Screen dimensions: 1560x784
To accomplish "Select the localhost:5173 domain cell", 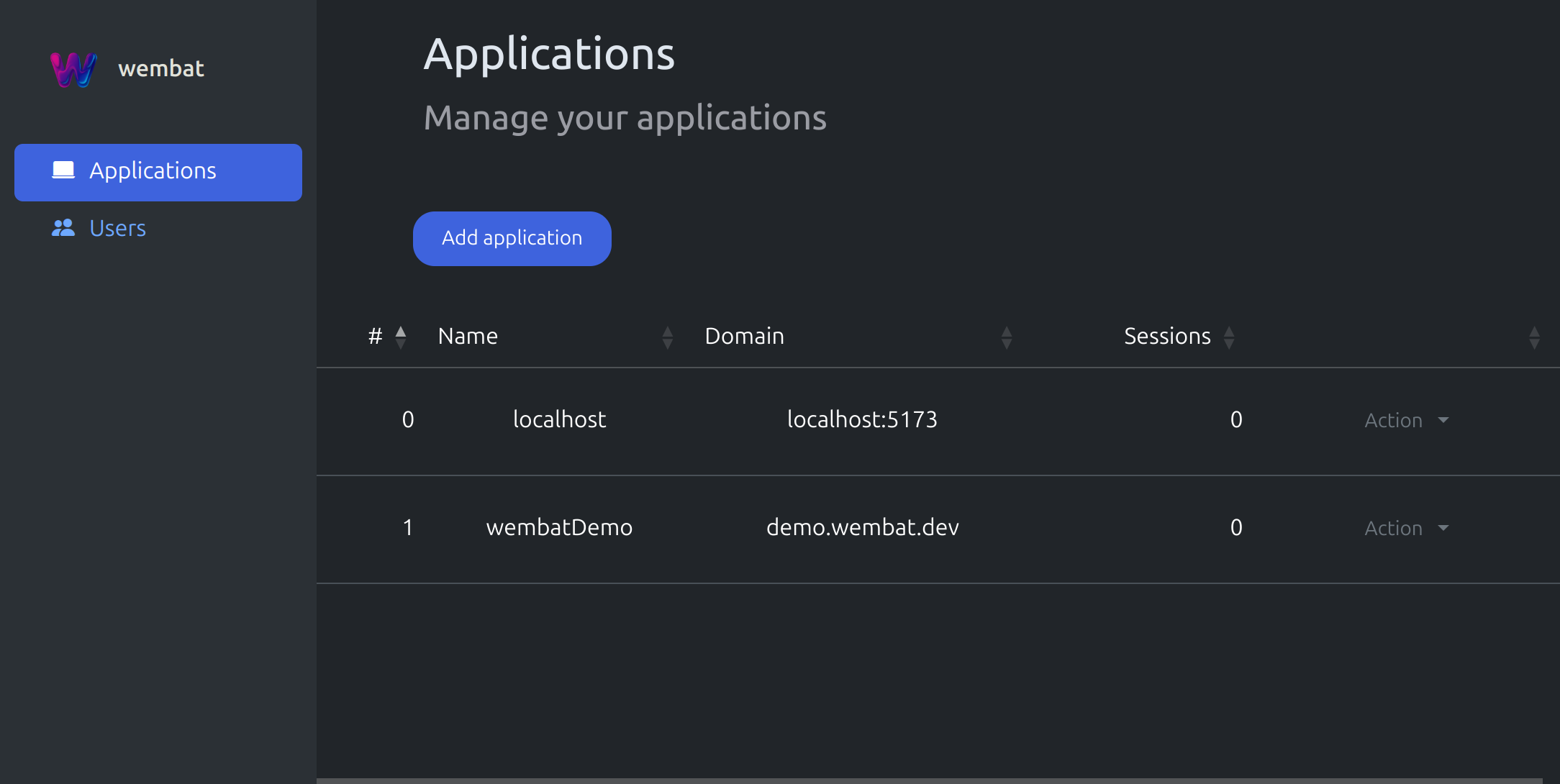I will [x=862, y=419].
